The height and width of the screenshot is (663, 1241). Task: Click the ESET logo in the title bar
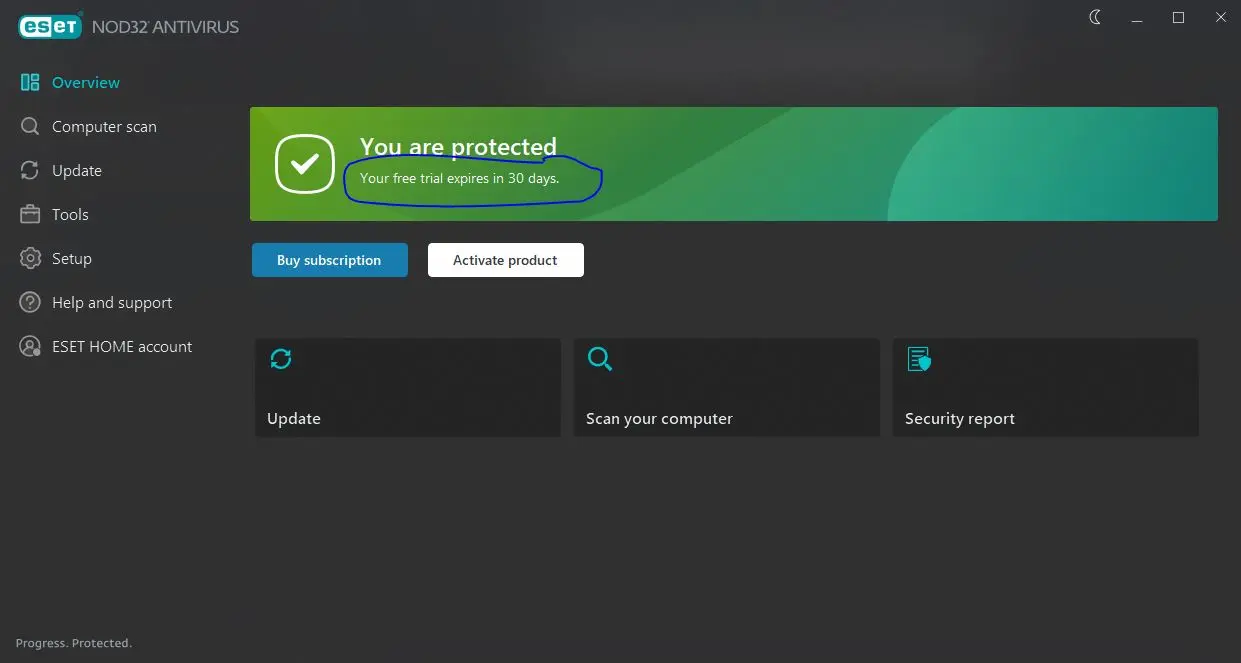(x=50, y=27)
